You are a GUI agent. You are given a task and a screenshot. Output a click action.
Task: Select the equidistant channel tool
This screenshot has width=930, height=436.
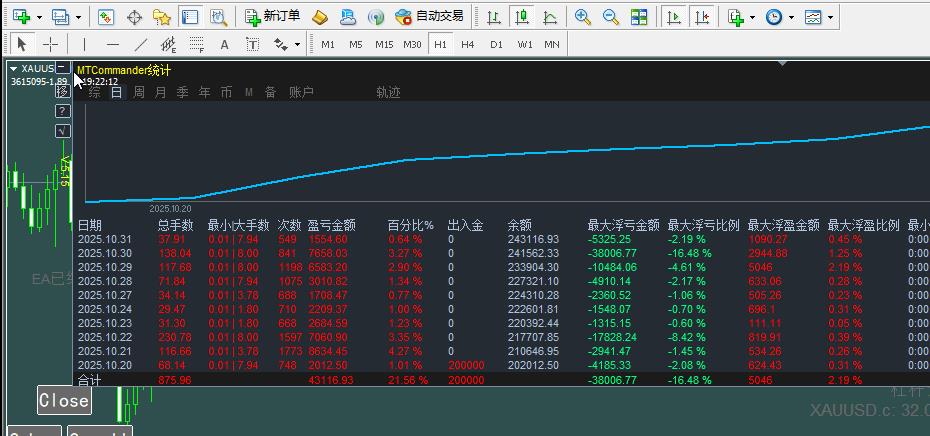(x=168, y=44)
